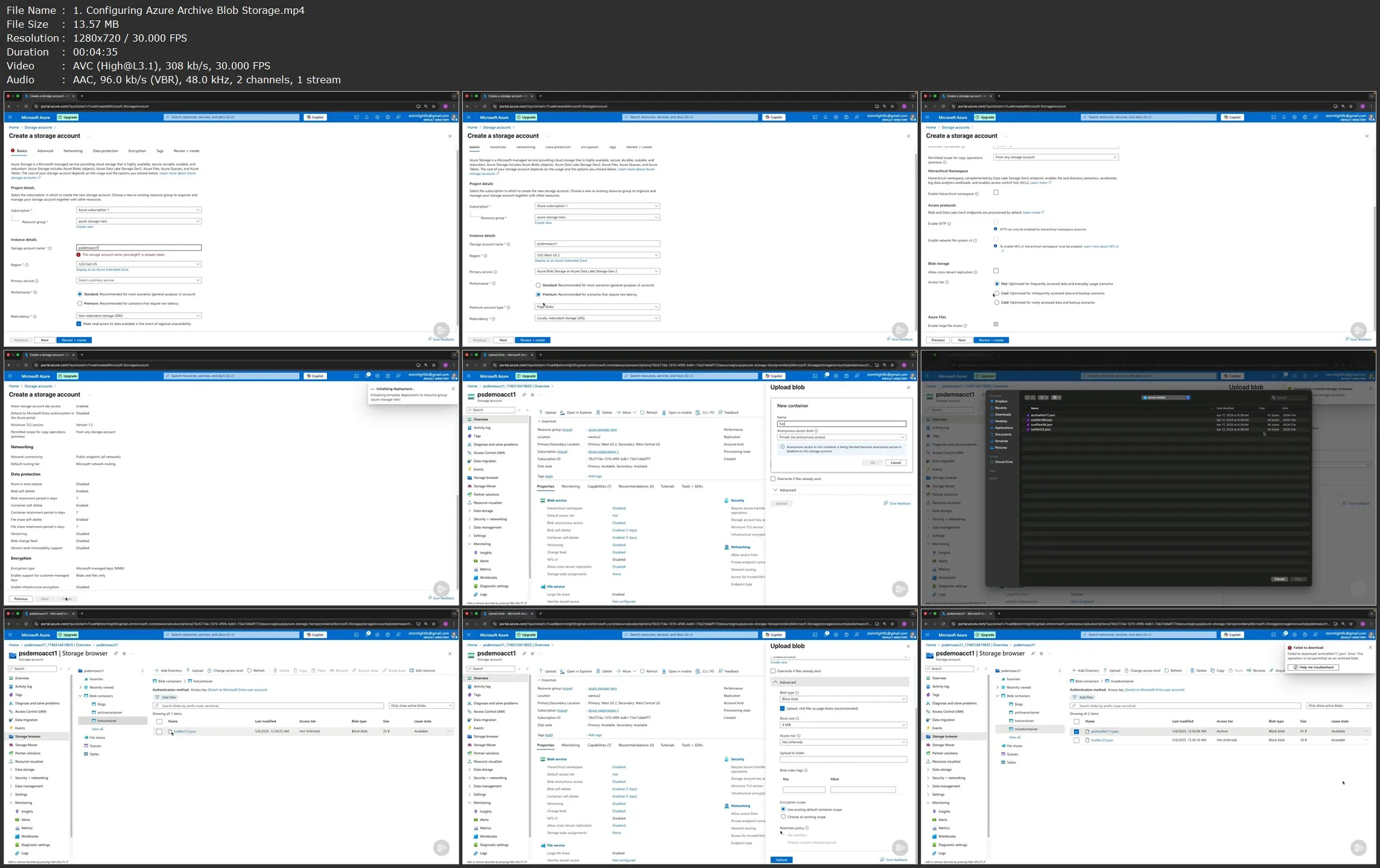The width and height of the screenshot is (1380, 868).
Task: Click the Blob type info icon
Action: 797,692
